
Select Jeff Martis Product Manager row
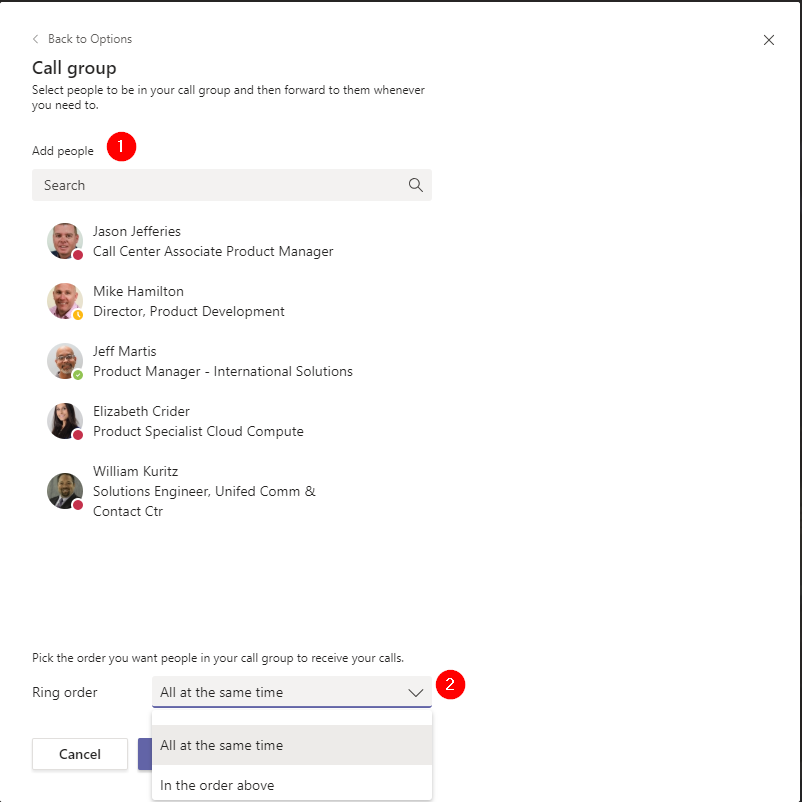click(x=222, y=362)
